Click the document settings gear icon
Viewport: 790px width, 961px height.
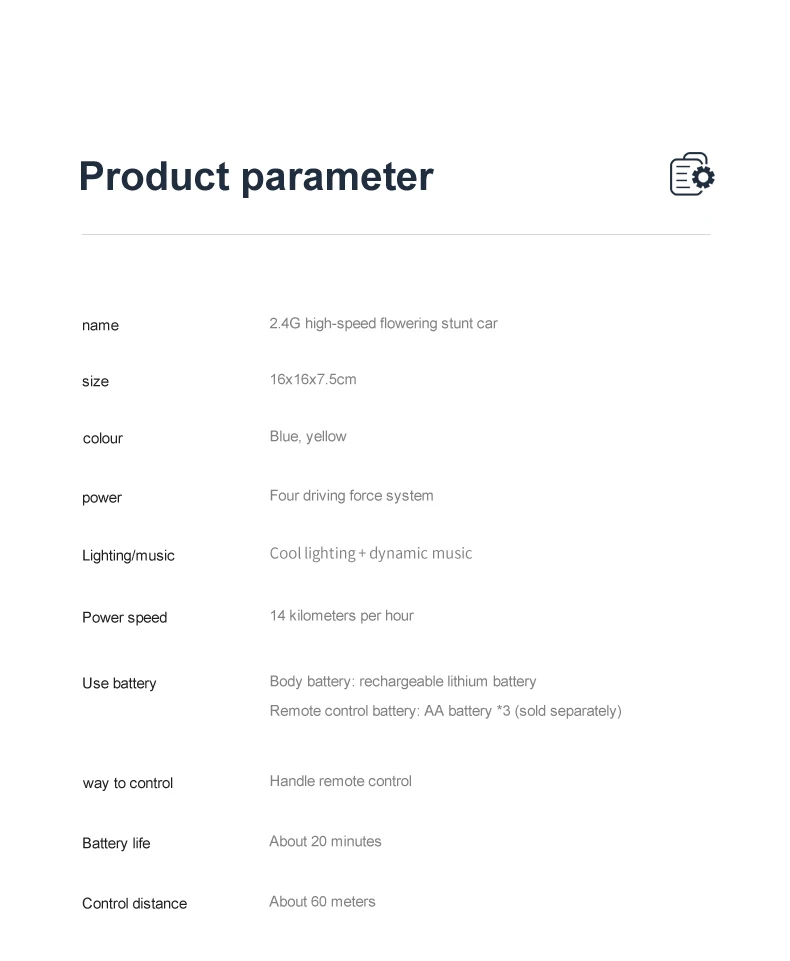692,174
